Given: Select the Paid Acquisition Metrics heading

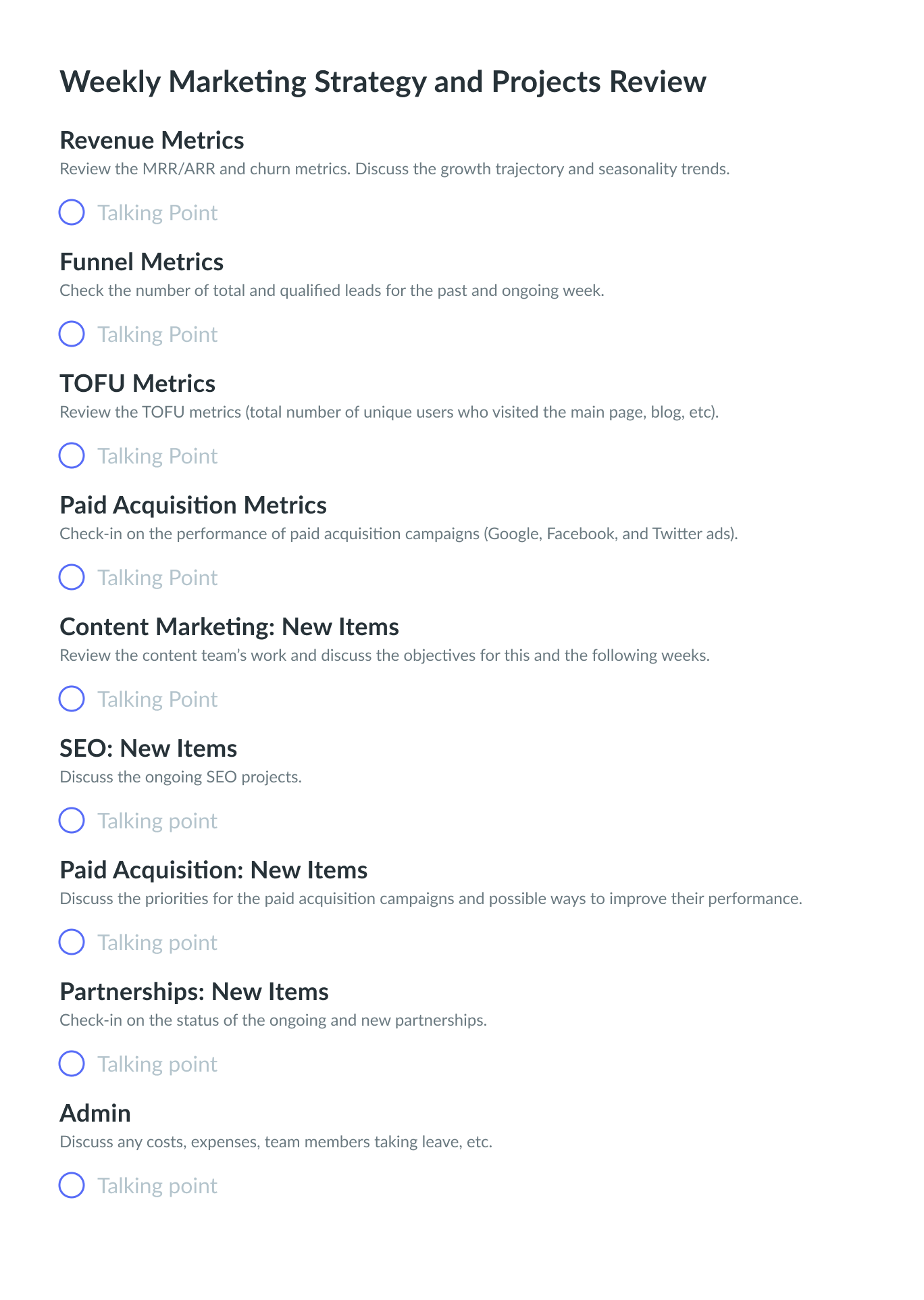Looking at the screenshot, I should [x=193, y=505].
